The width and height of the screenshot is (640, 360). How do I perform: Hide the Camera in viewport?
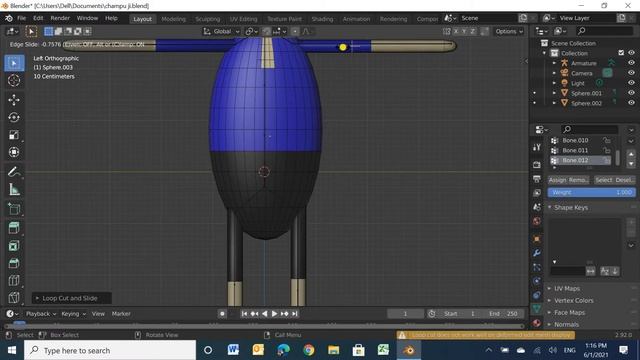pos(631,73)
